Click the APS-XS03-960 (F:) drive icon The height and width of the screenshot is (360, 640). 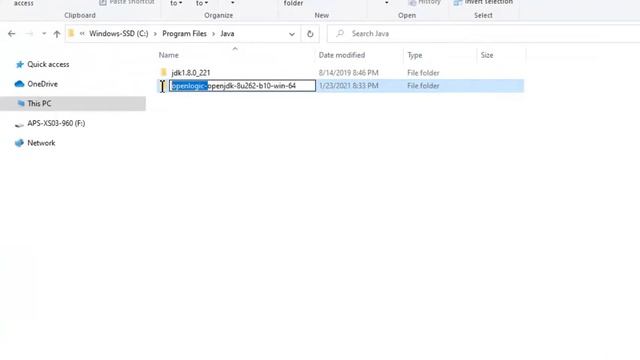19,124
